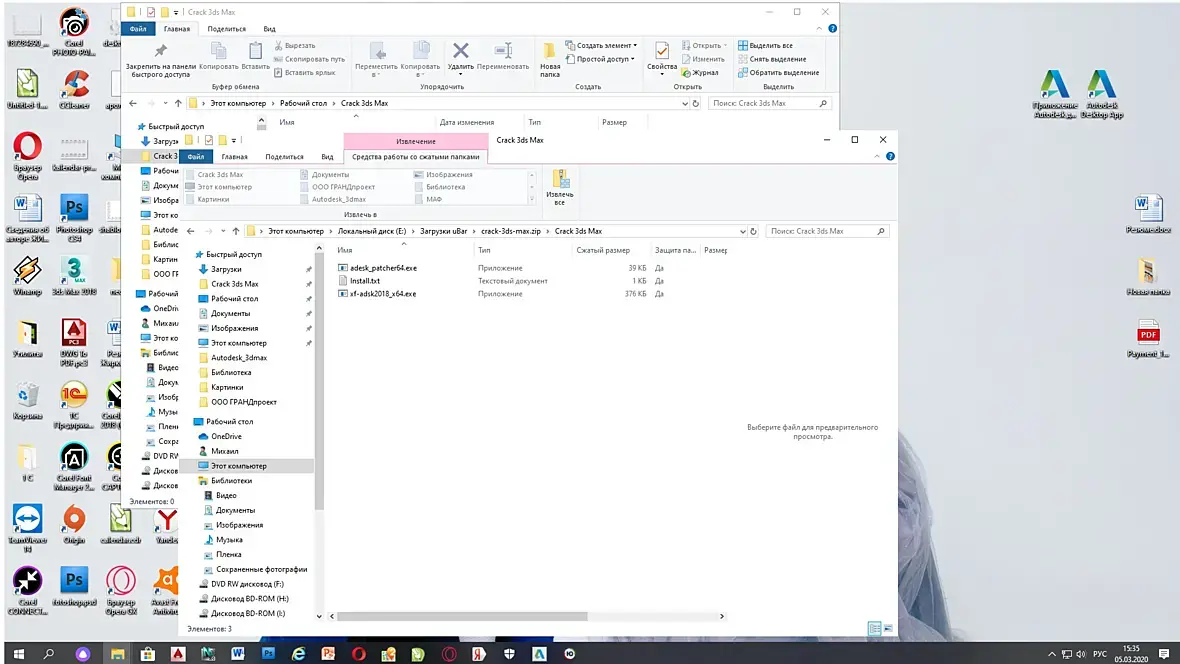Open File Explorer in the taskbar

[117, 653]
